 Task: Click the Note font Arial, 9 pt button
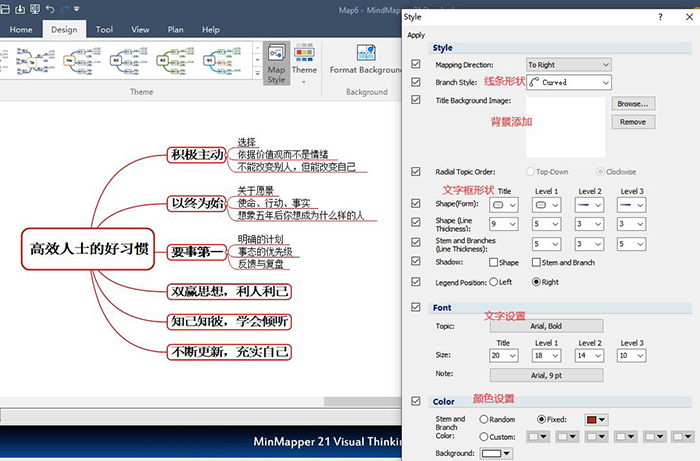[546, 375]
